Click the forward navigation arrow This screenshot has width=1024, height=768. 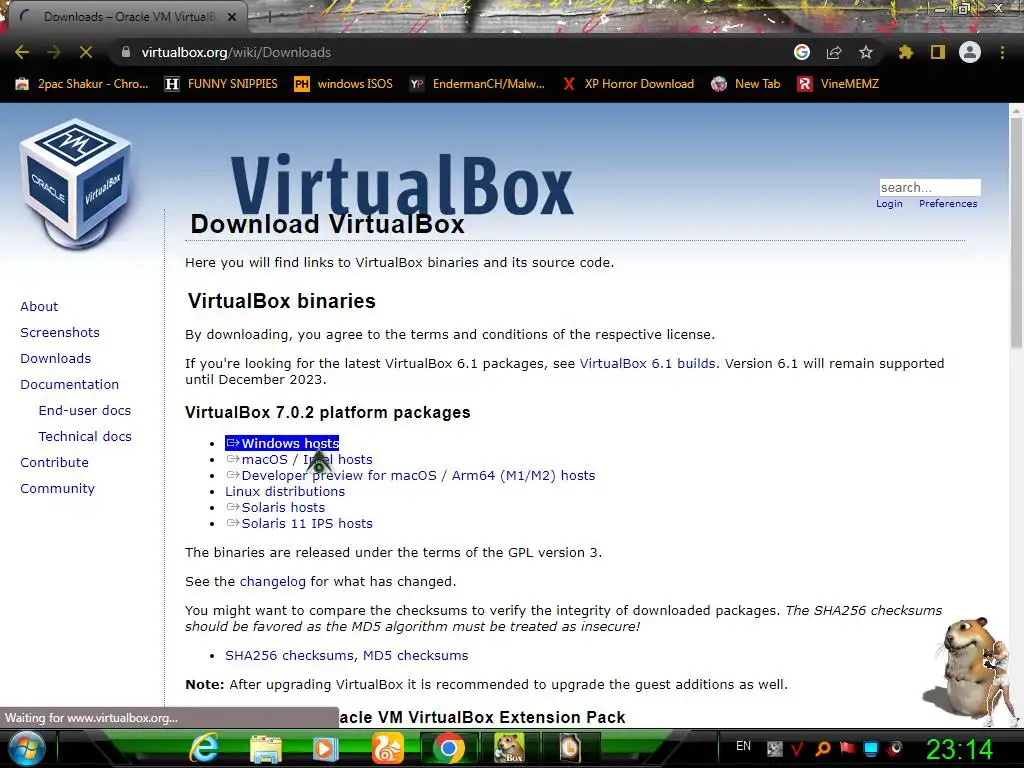click(x=54, y=52)
